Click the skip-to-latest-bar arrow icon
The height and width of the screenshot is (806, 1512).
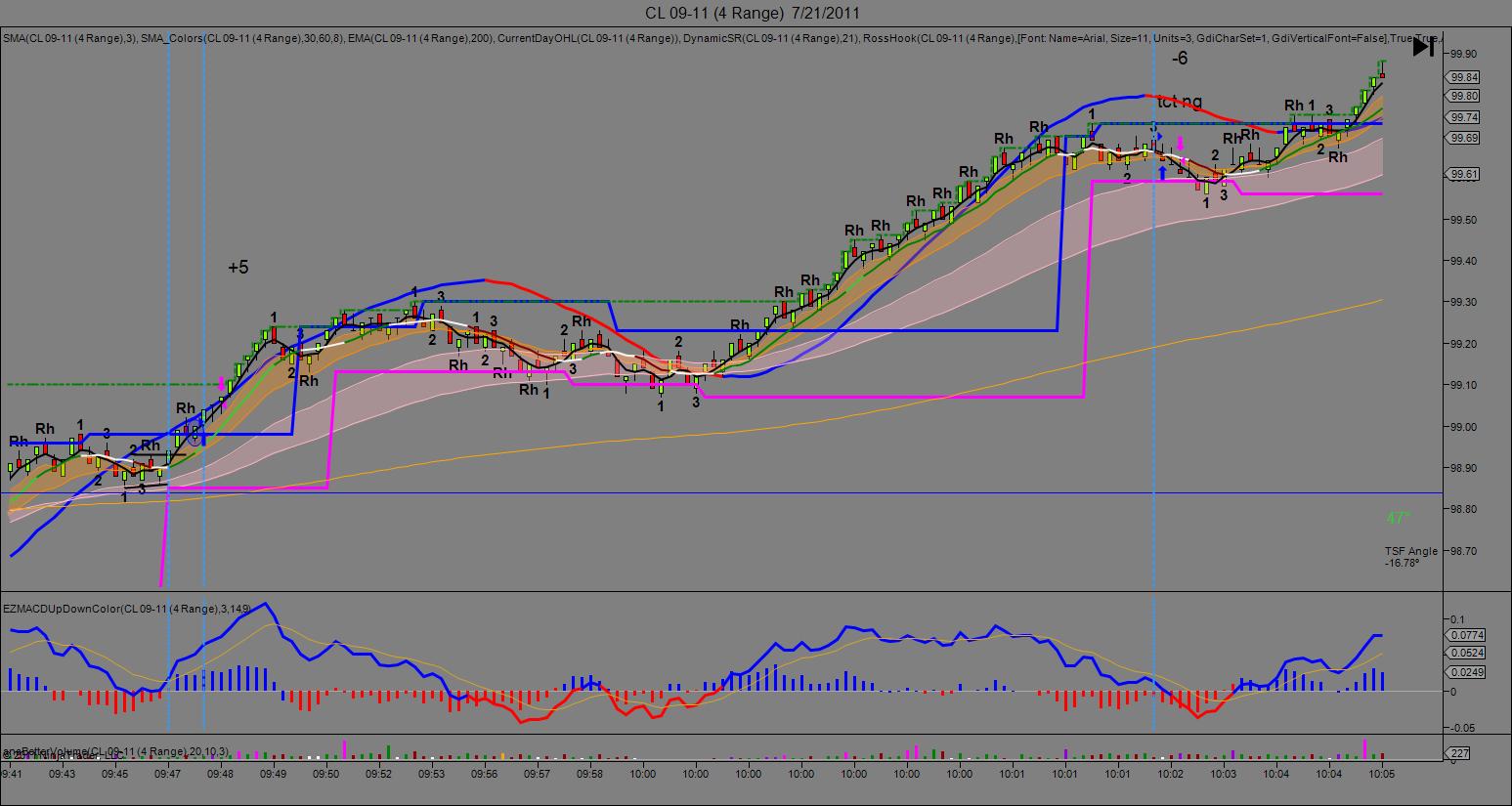pyautogui.click(x=1423, y=46)
